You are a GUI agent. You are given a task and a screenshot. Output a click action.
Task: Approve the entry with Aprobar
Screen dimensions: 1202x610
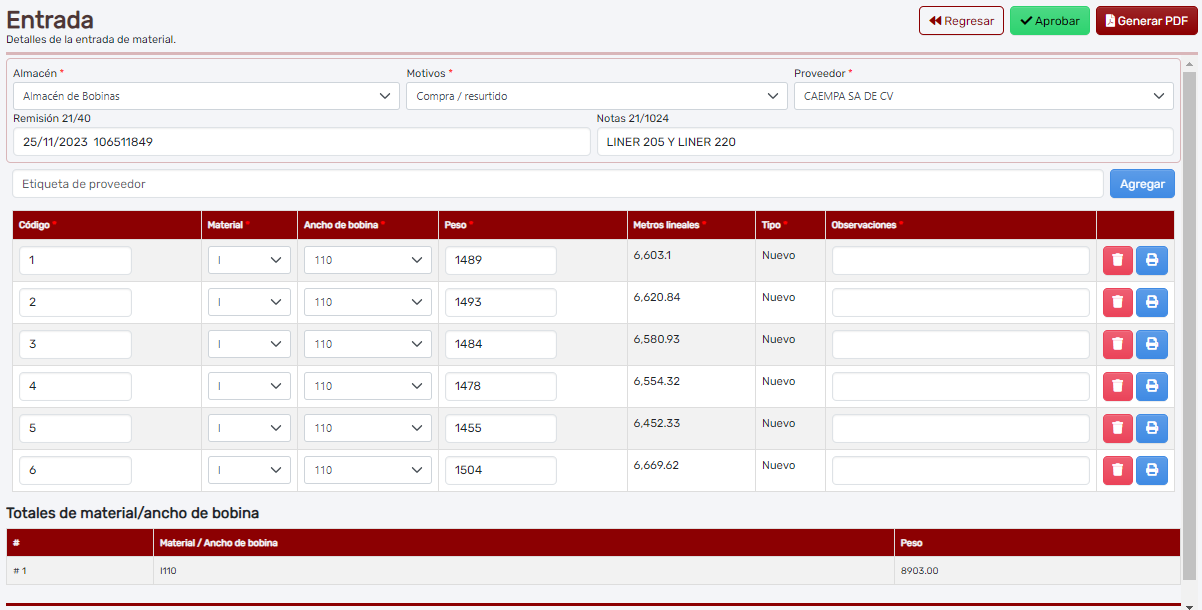(x=1049, y=21)
